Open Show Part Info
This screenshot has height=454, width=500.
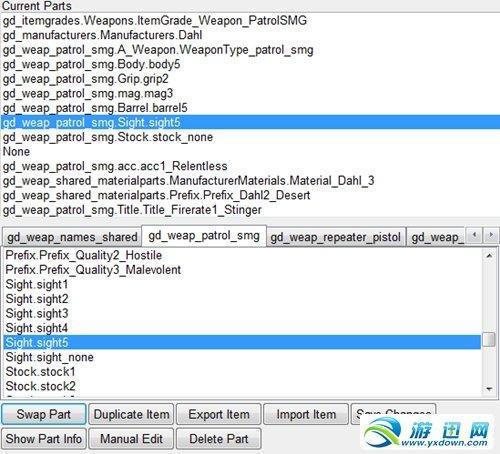click(44, 439)
